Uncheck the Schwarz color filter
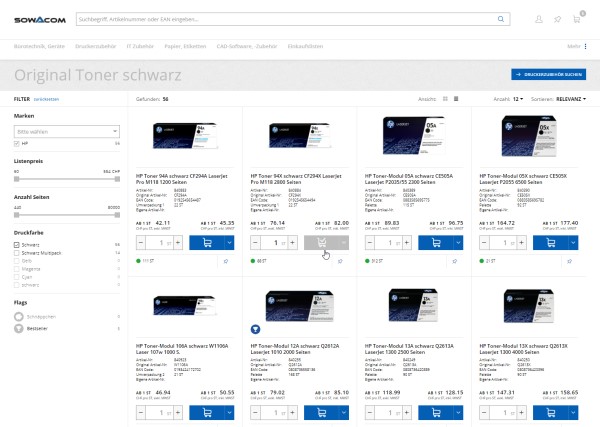The width and height of the screenshot is (600, 427). pos(16,245)
